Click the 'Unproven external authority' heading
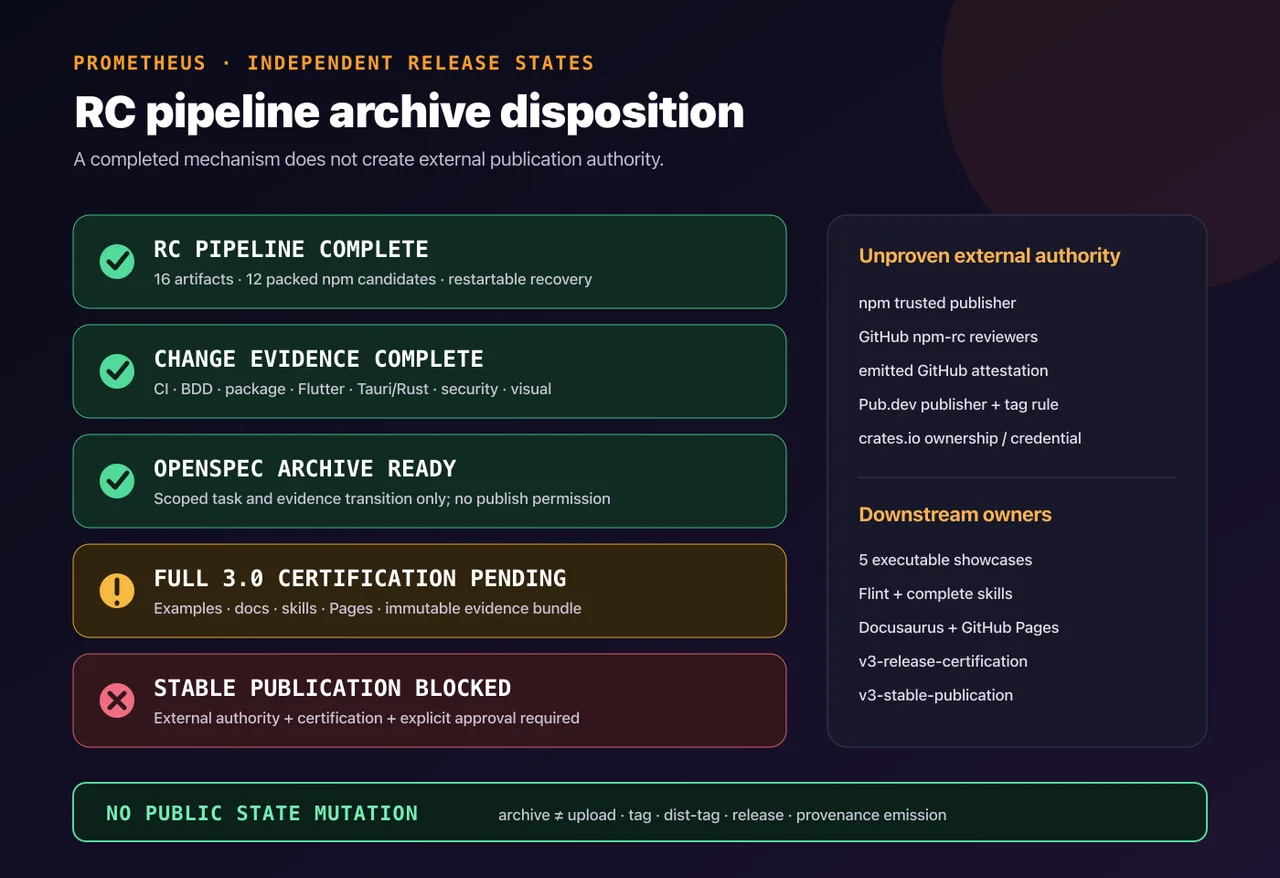This screenshot has height=878, width=1280. tap(990, 256)
